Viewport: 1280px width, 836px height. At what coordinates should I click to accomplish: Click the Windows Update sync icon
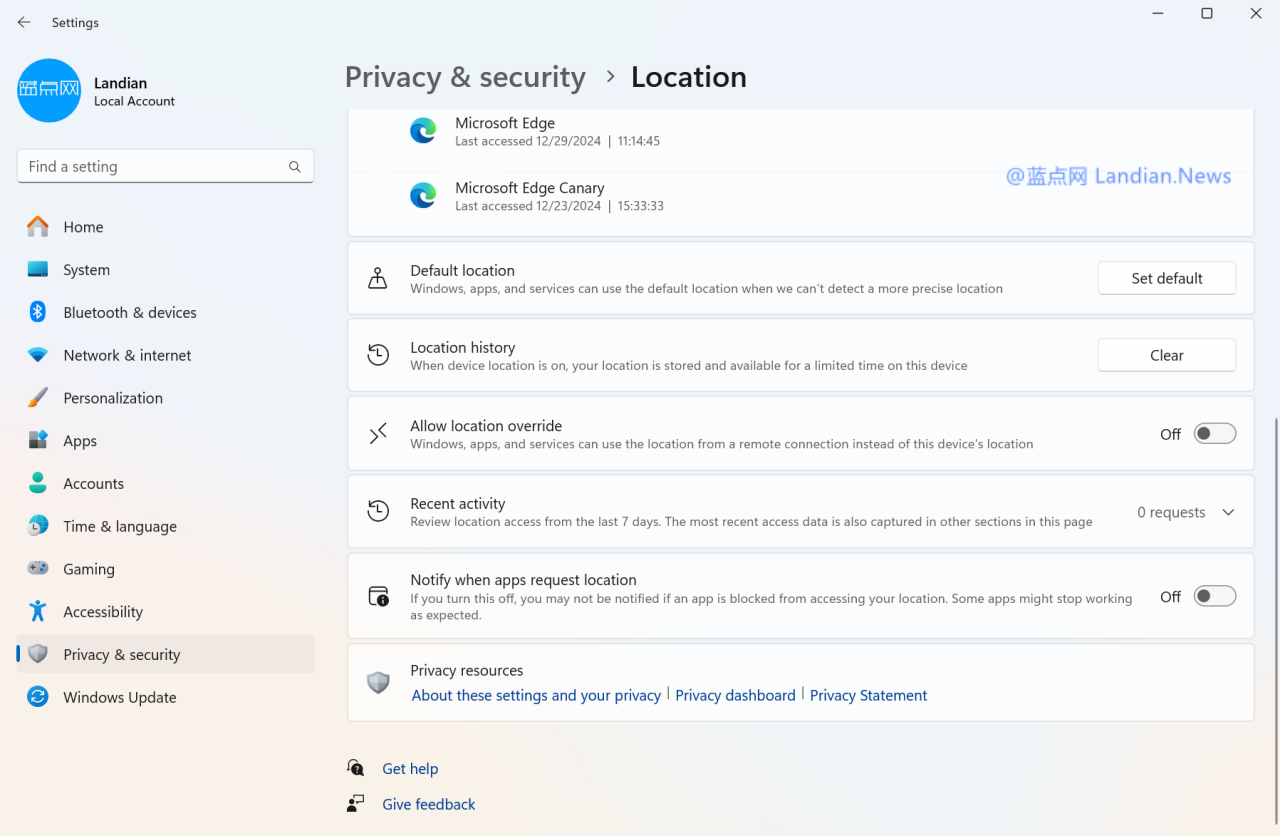pyautogui.click(x=38, y=697)
